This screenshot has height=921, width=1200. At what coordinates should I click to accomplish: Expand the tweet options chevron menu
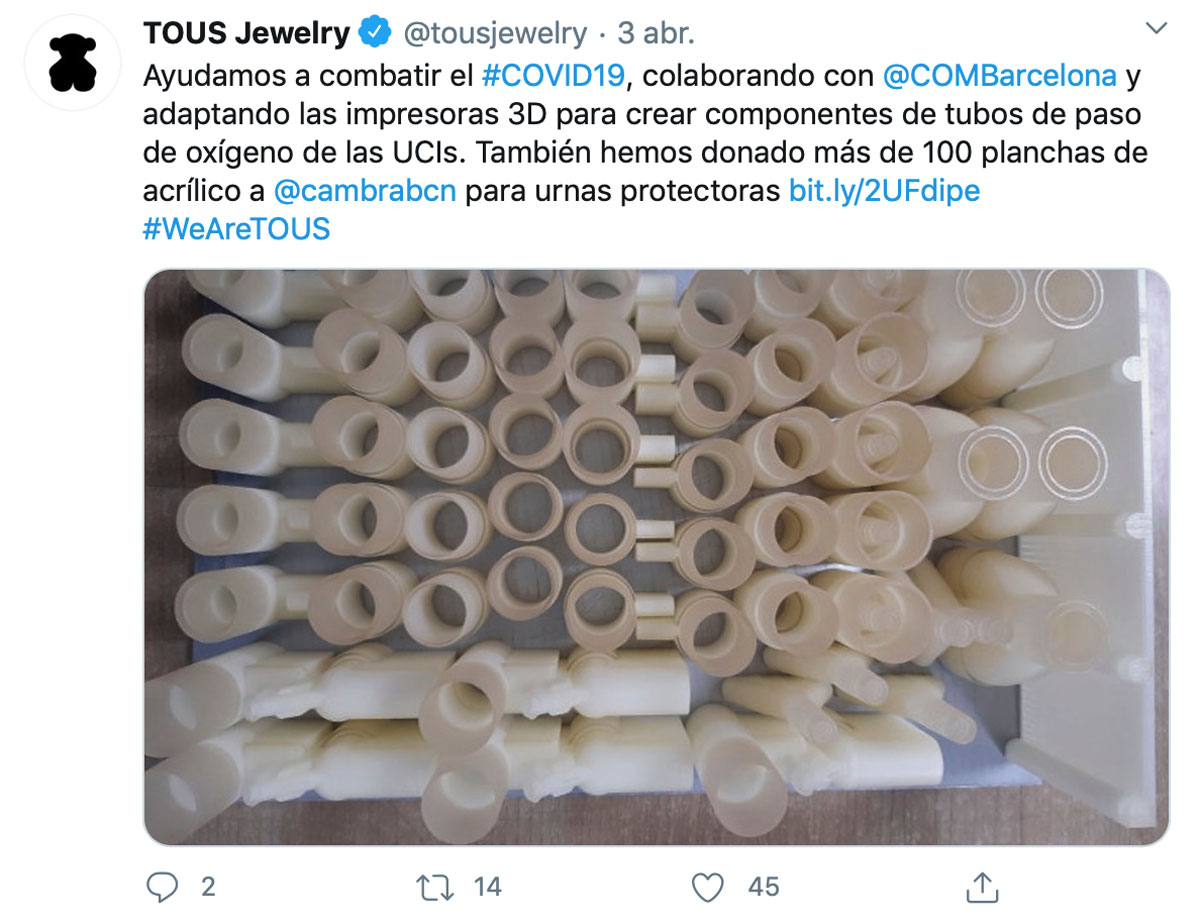(x=1156, y=29)
